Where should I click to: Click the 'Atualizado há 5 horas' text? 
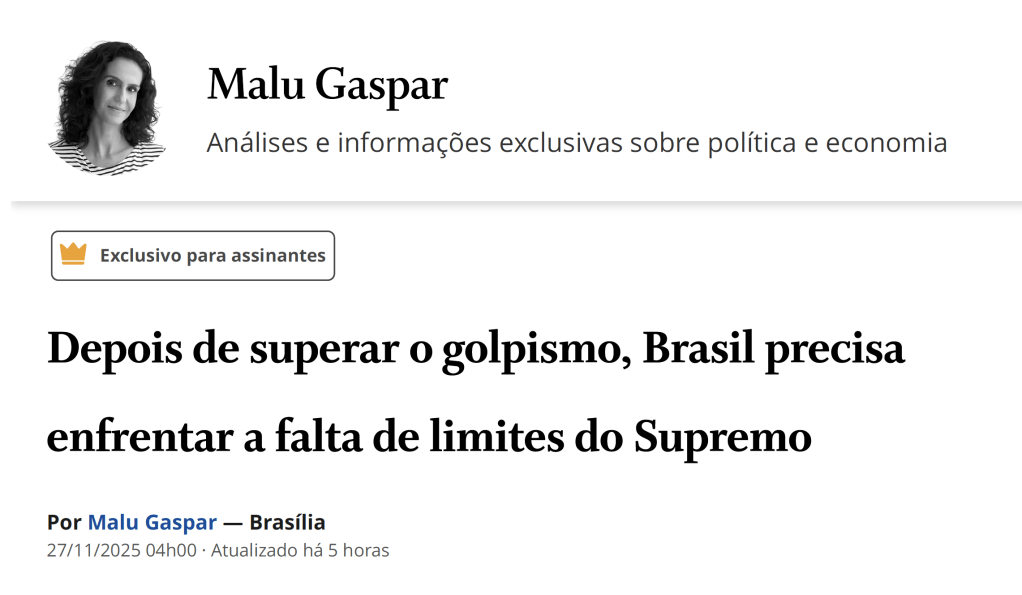(x=300, y=550)
